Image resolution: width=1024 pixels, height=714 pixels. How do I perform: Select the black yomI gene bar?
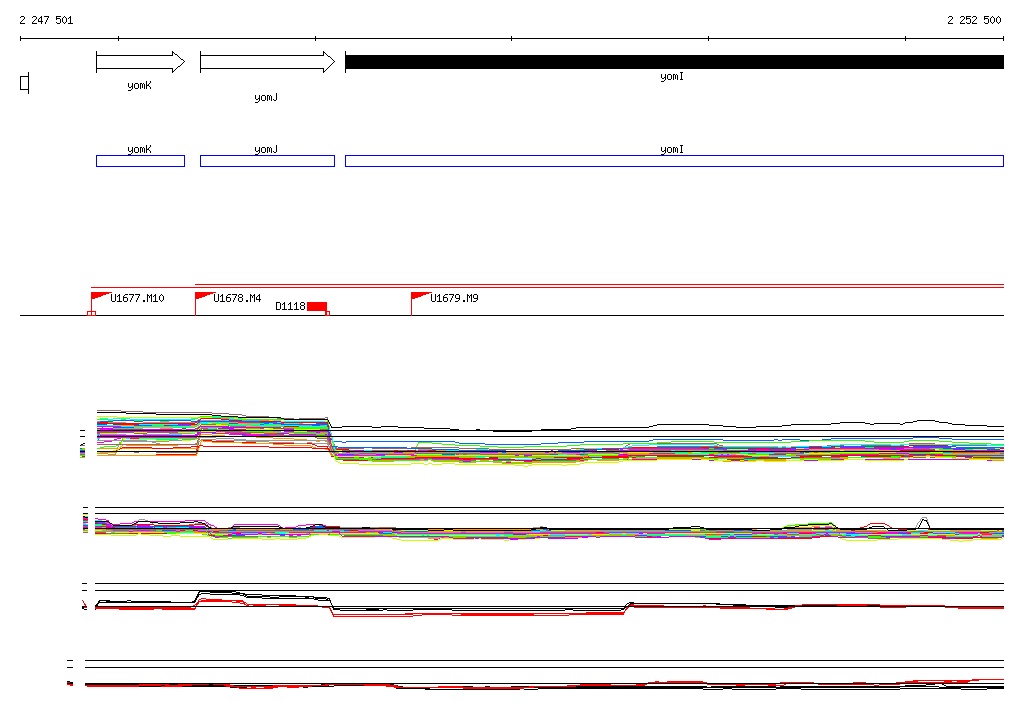[x=674, y=62]
